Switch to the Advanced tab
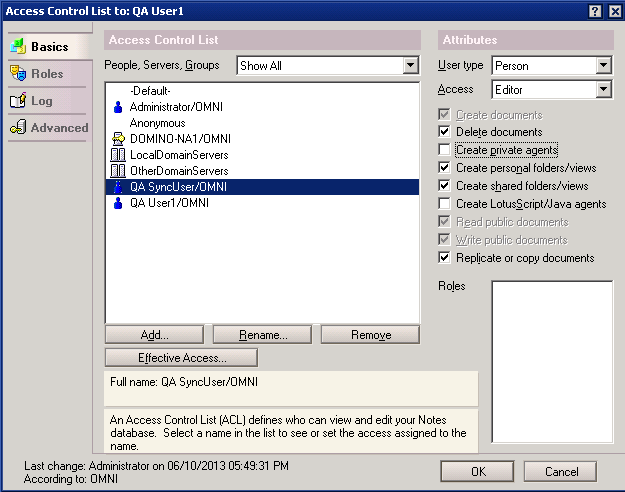This screenshot has width=625, height=492. 48,128
